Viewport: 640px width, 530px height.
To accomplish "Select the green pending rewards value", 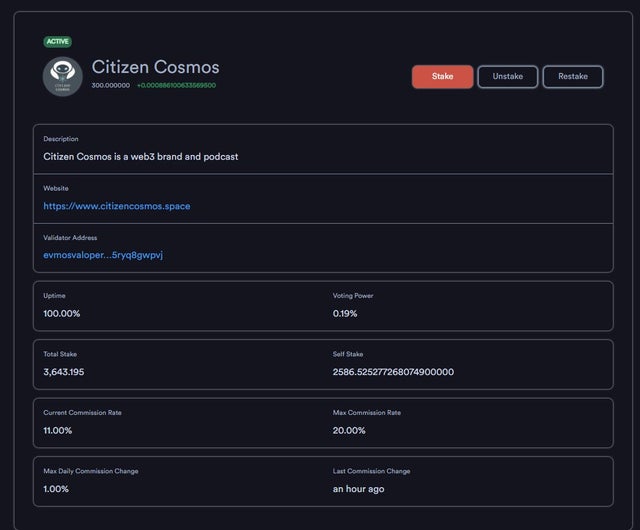I will [x=176, y=85].
